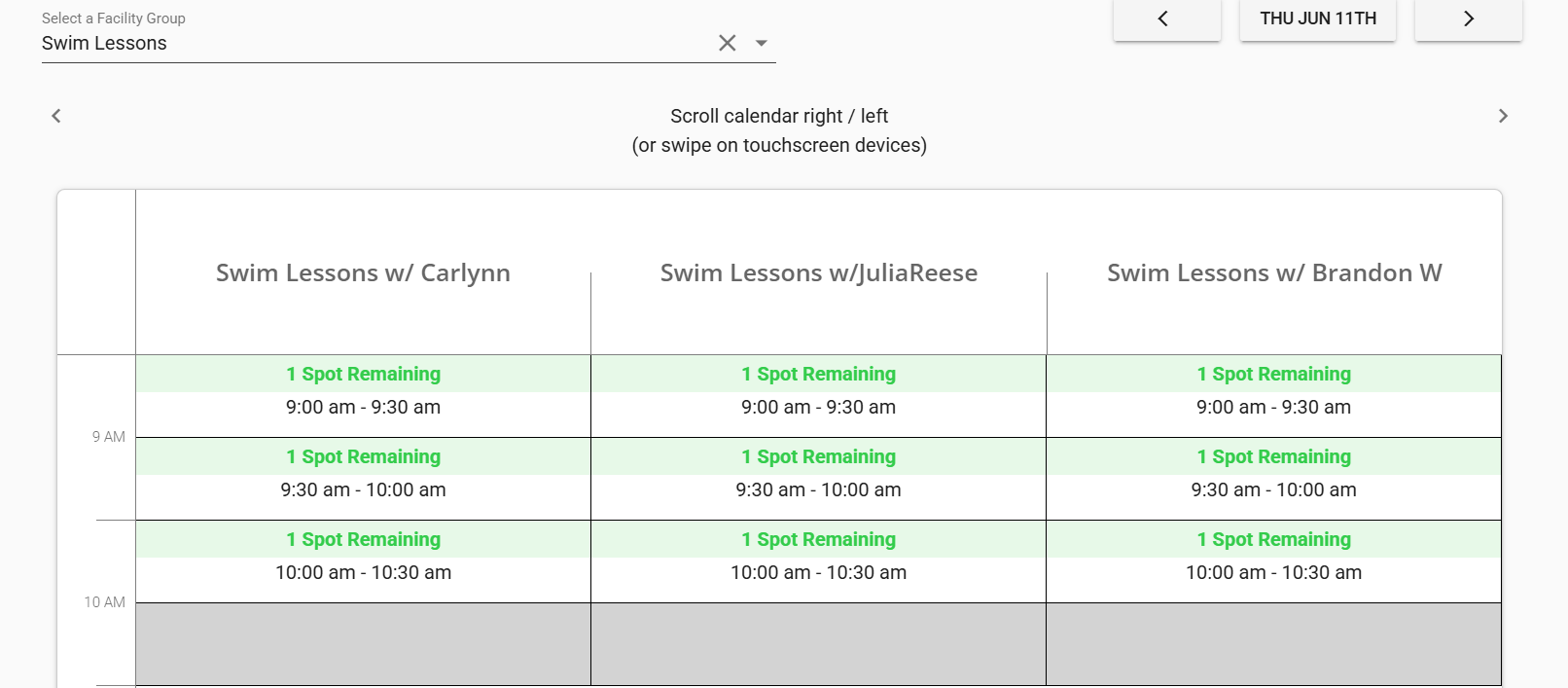This screenshot has width=1568, height=688.
Task: Clear the Swim Lessons facility group selection
Action: [727, 43]
